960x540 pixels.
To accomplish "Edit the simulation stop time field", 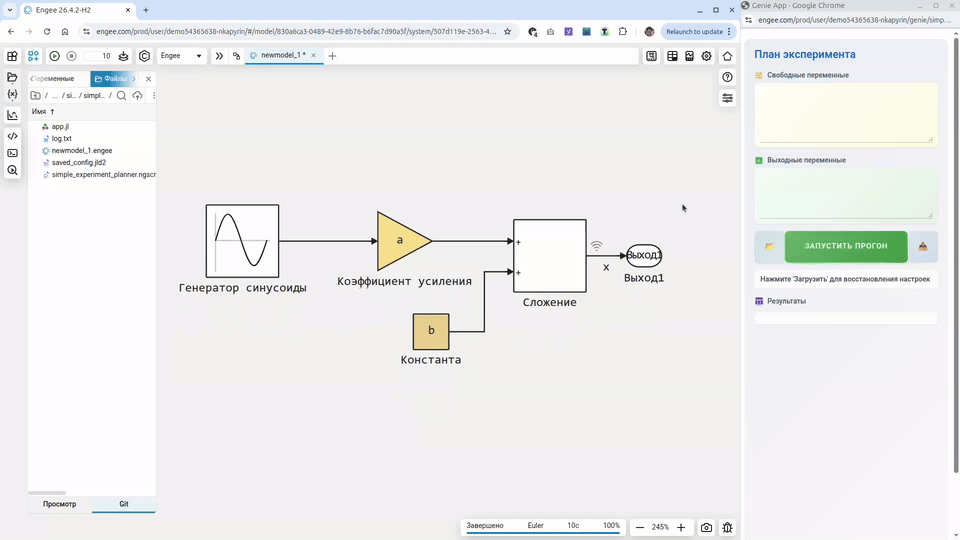I will (98, 56).
